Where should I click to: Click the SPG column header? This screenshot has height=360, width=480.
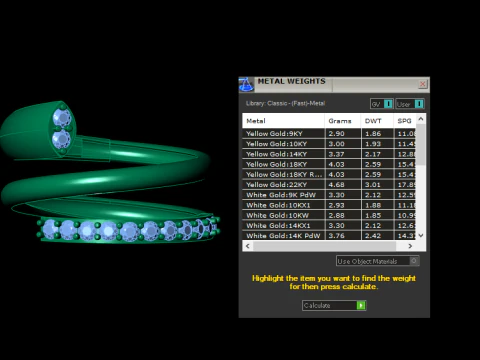pos(404,121)
